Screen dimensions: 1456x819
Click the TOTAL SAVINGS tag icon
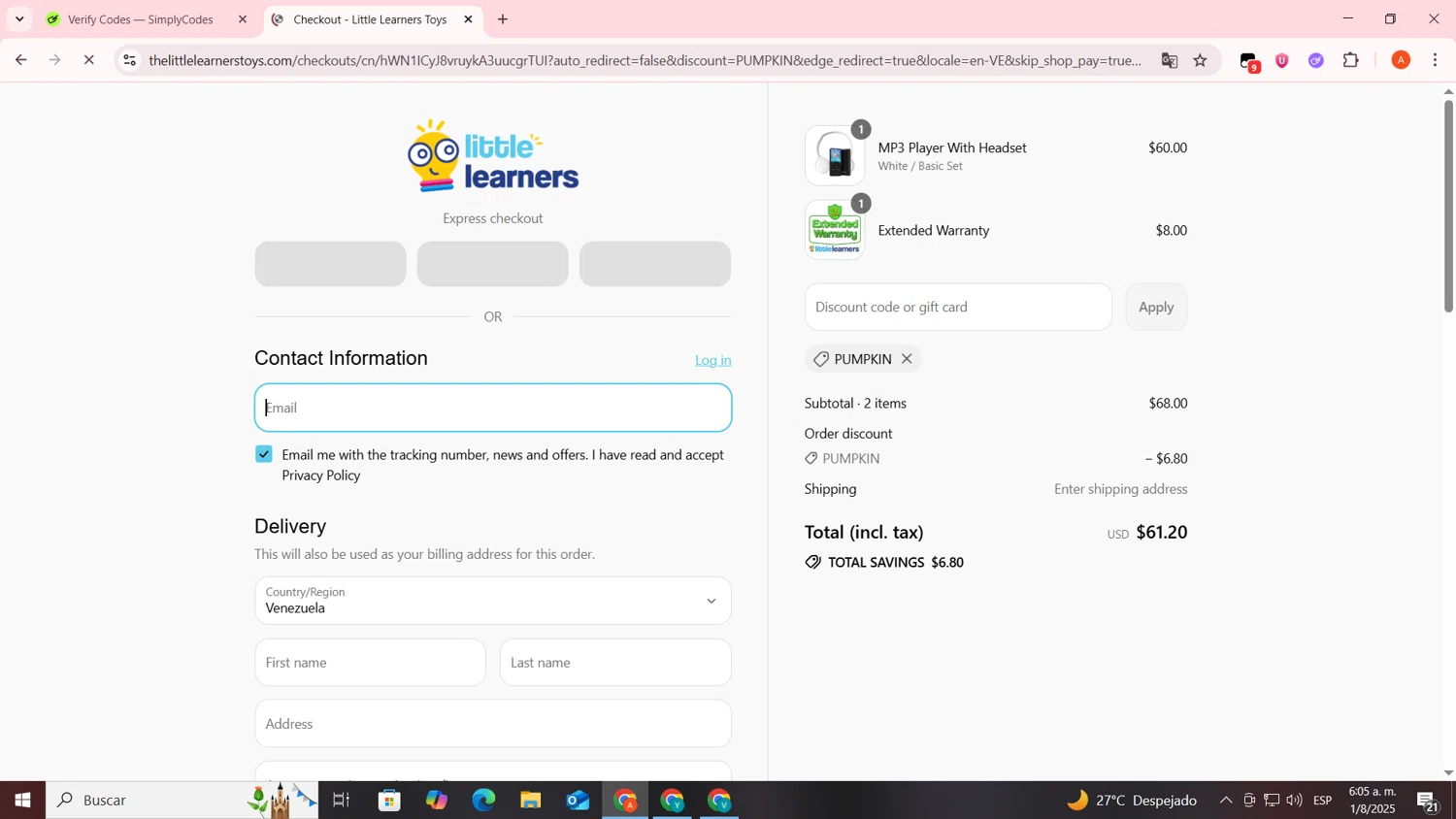813,562
